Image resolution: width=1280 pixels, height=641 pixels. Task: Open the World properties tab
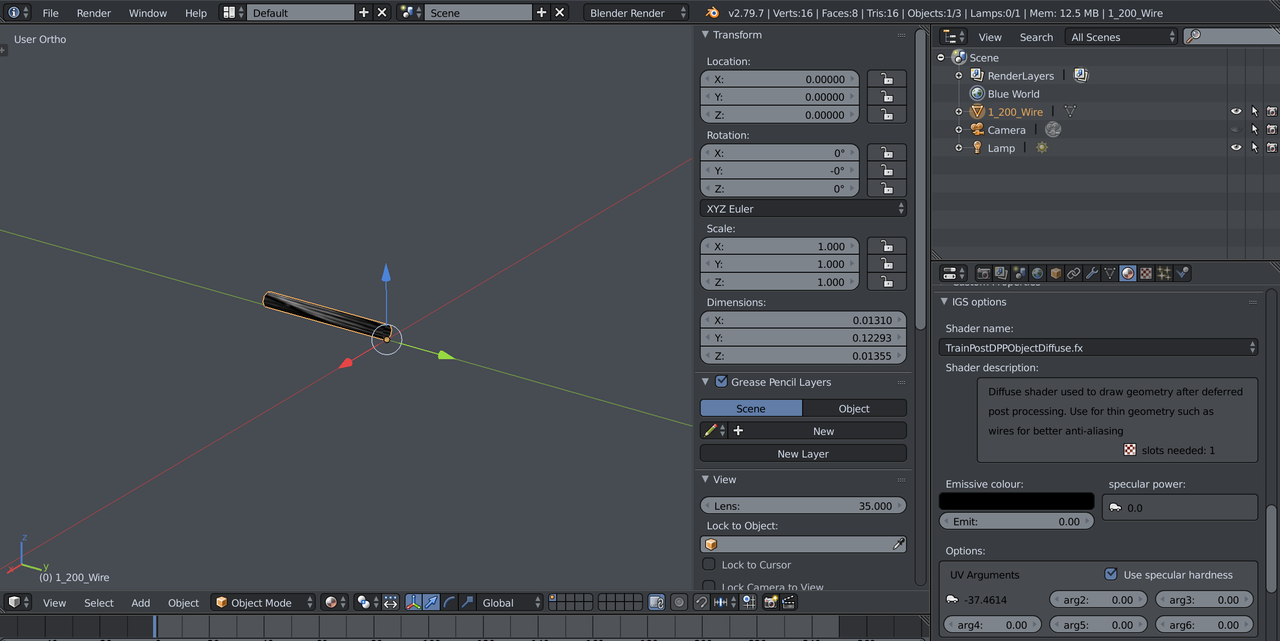pyautogui.click(x=1038, y=273)
